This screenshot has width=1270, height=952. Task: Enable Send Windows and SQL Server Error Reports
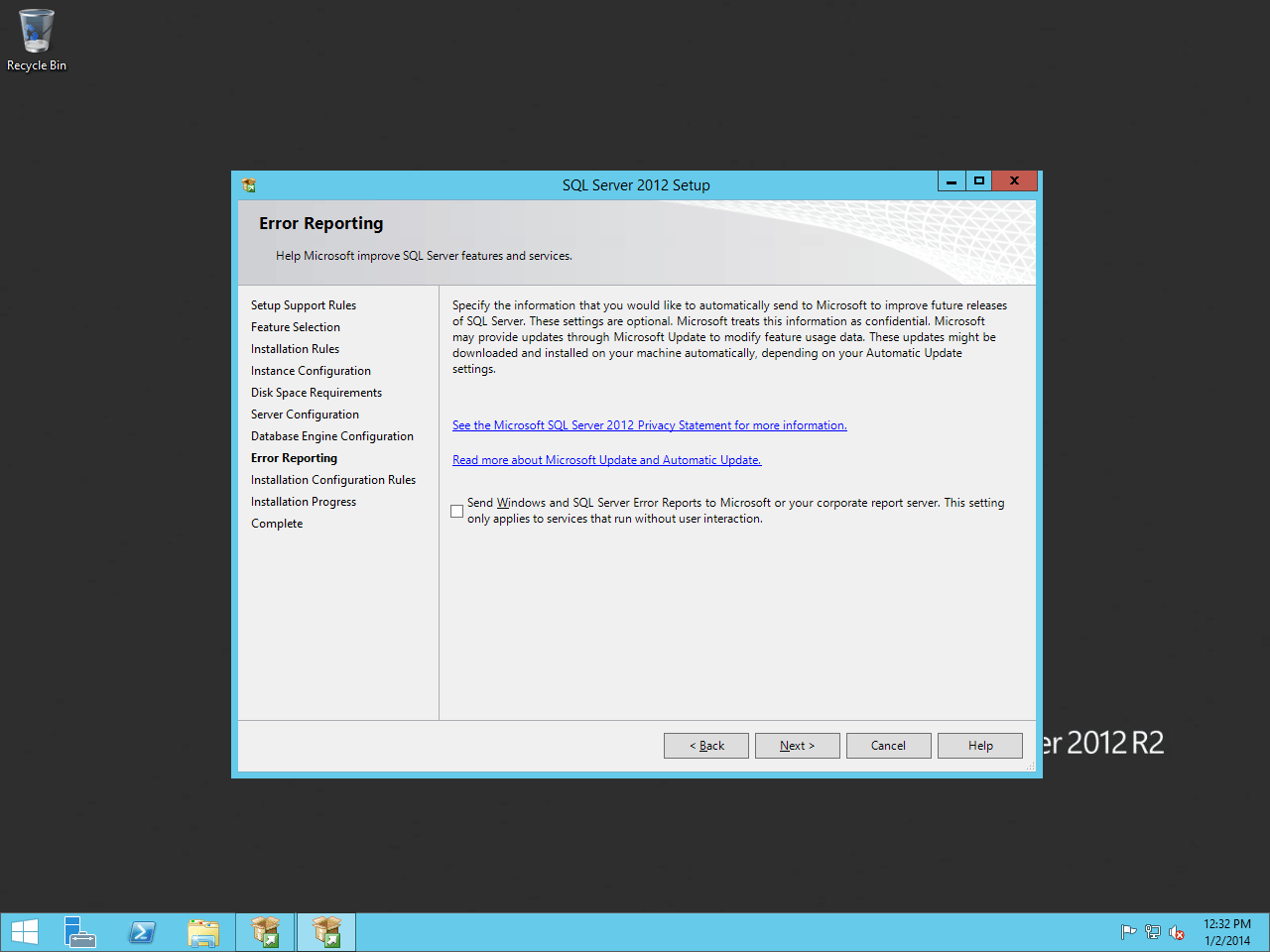coord(456,511)
